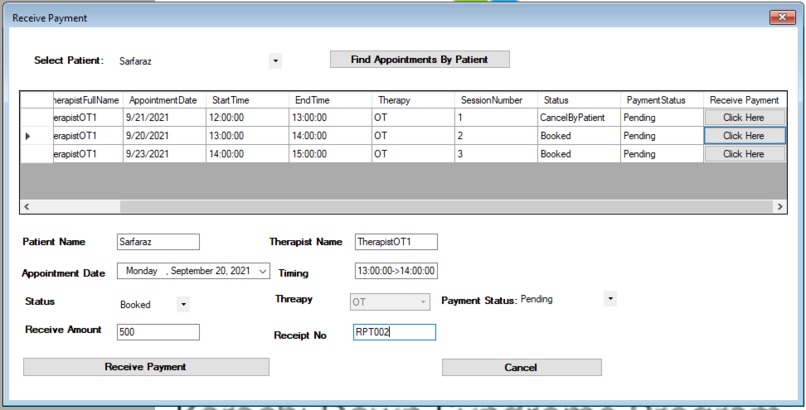Screen dimensions: 806x410
Task: Focus the Patient Name input field
Action: click(158, 241)
